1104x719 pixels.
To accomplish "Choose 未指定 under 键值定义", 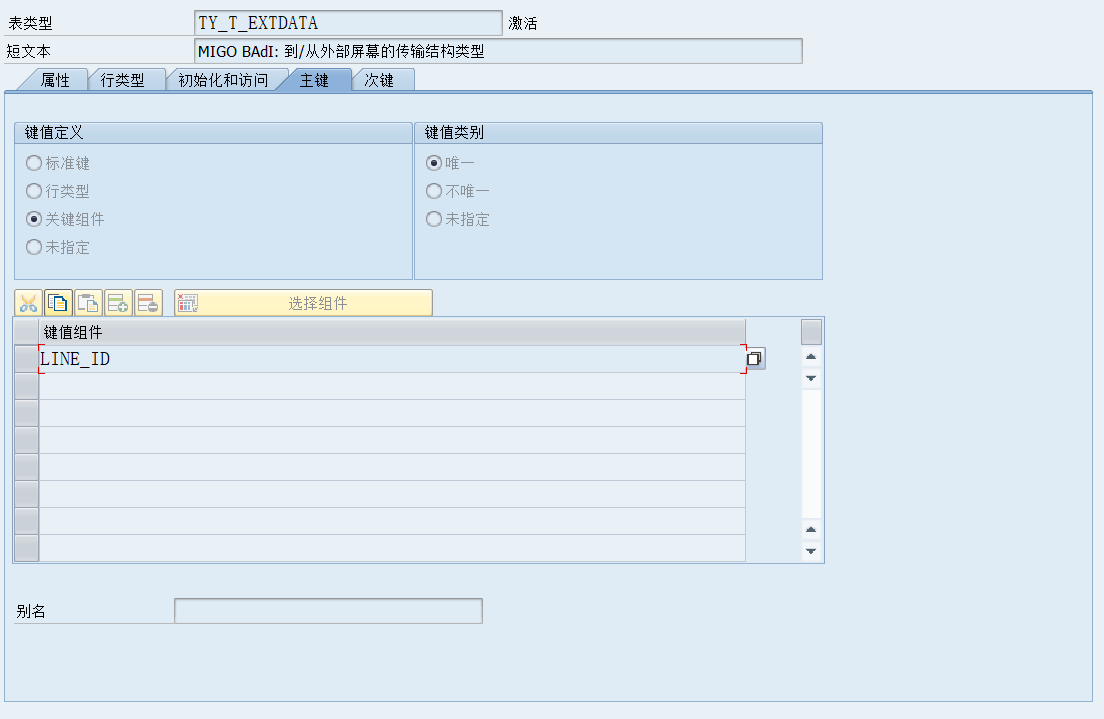I will pyautogui.click(x=34, y=247).
